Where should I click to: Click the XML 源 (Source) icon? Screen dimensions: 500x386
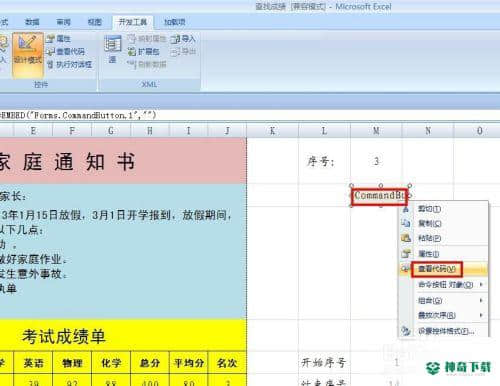coord(113,49)
